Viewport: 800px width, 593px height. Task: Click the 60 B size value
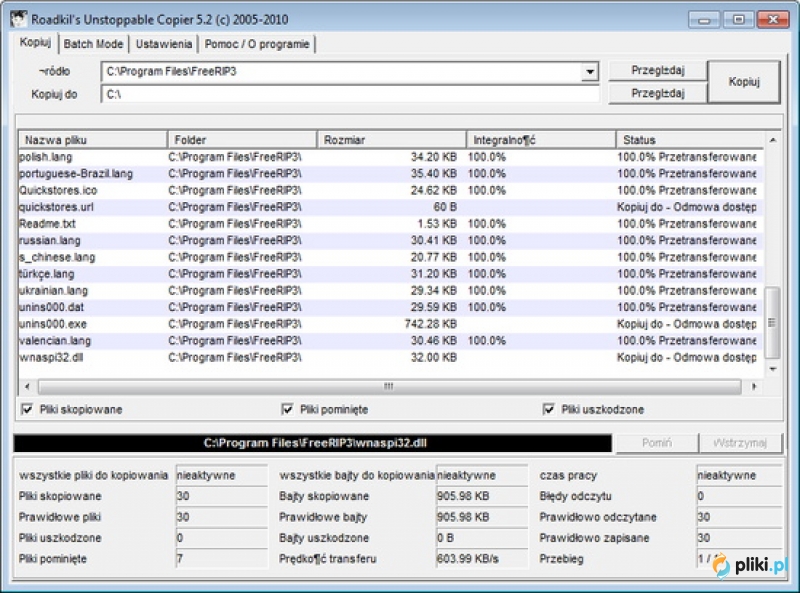(x=445, y=207)
